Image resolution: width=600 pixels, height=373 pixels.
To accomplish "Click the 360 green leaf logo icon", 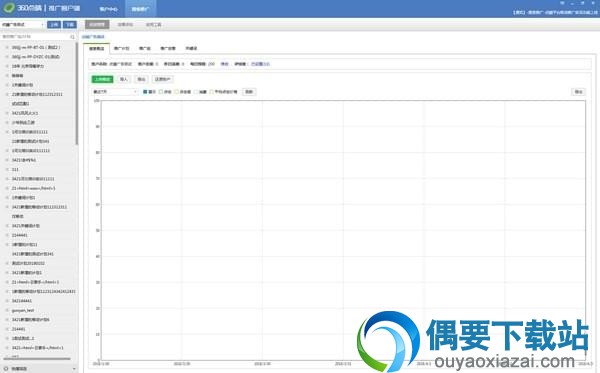I will point(9,8).
